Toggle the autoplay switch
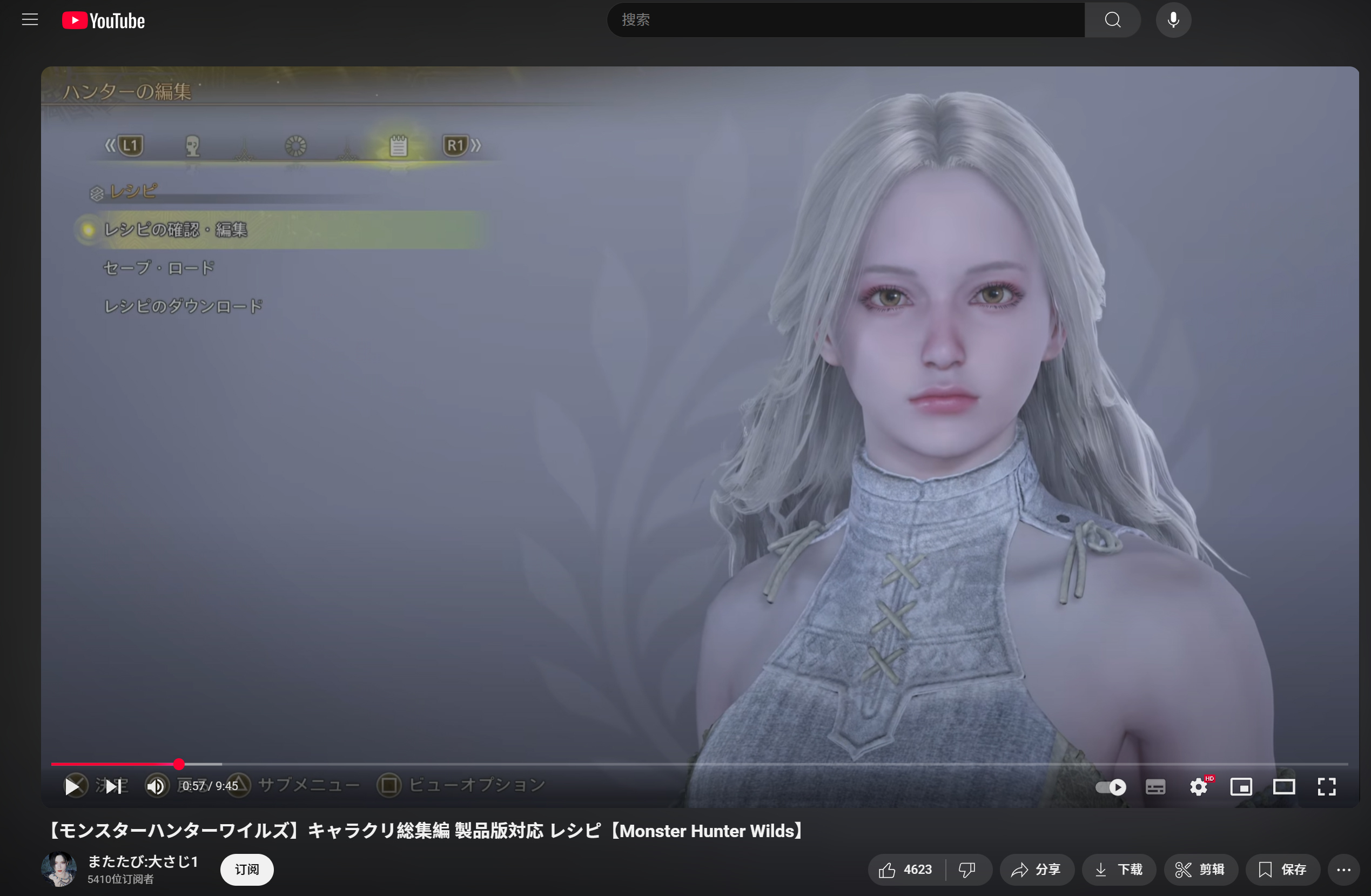Image resolution: width=1371 pixels, height=896 pixels. coord(1111,787)
